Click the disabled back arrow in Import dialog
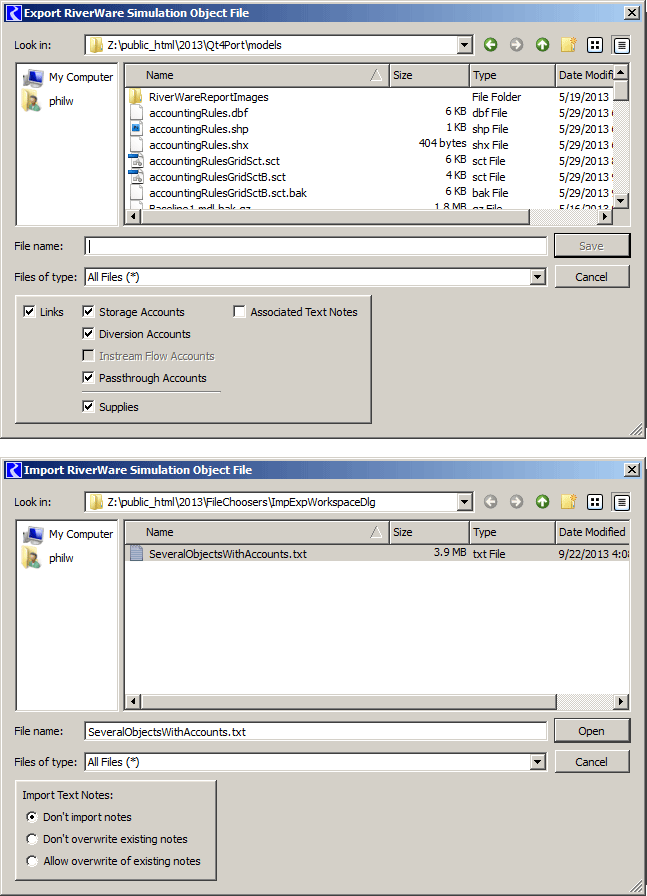647x896 pixels. point(490,502)
